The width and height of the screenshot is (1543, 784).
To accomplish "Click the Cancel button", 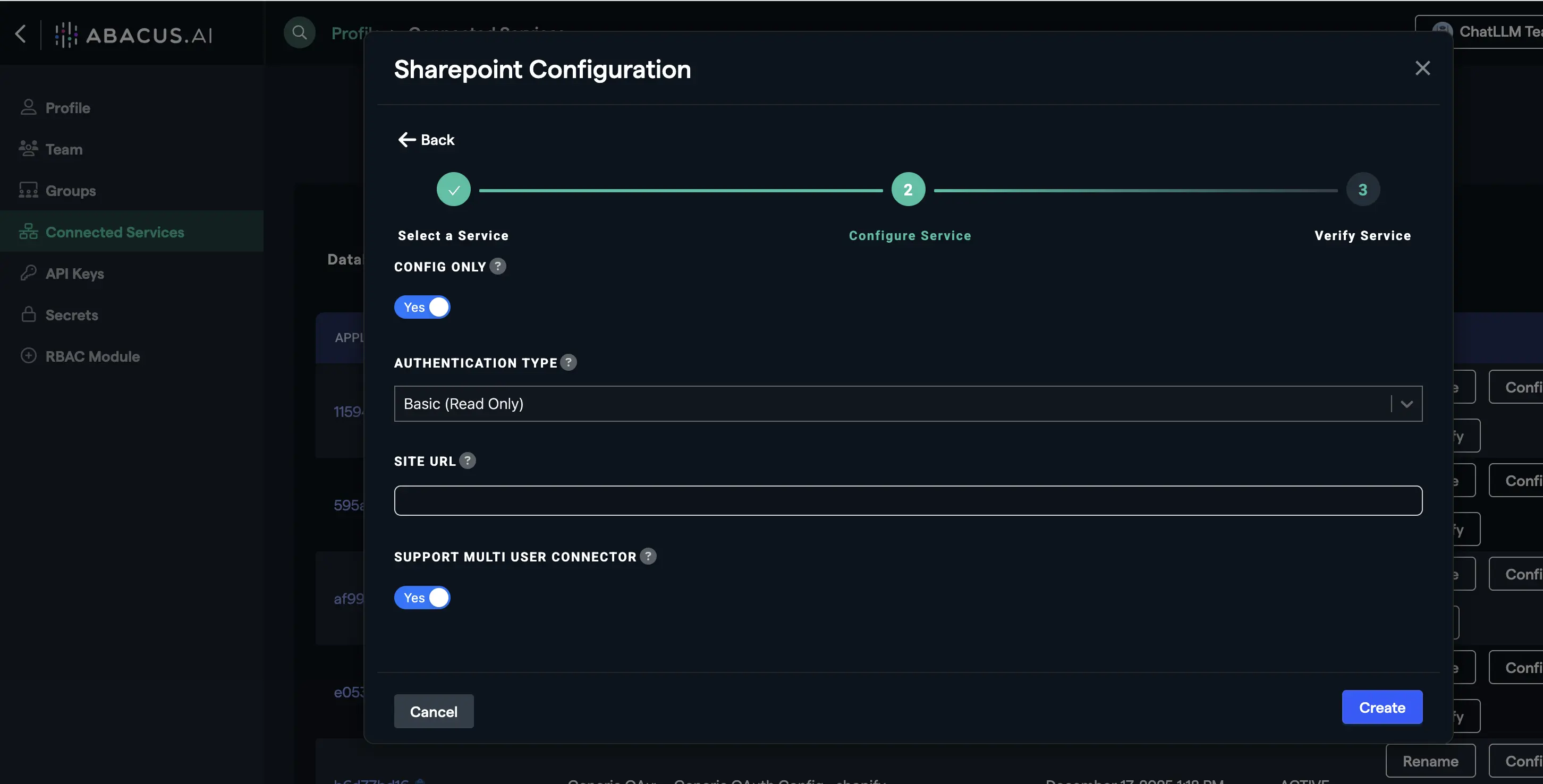I will point(433,712).
